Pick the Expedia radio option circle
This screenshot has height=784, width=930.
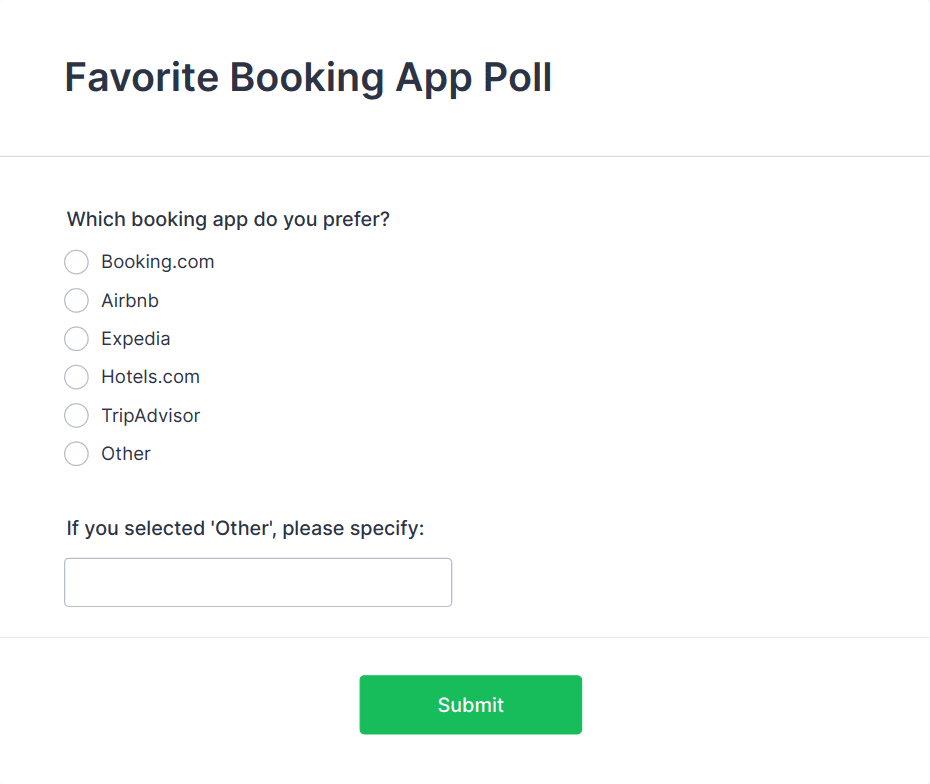76,339
